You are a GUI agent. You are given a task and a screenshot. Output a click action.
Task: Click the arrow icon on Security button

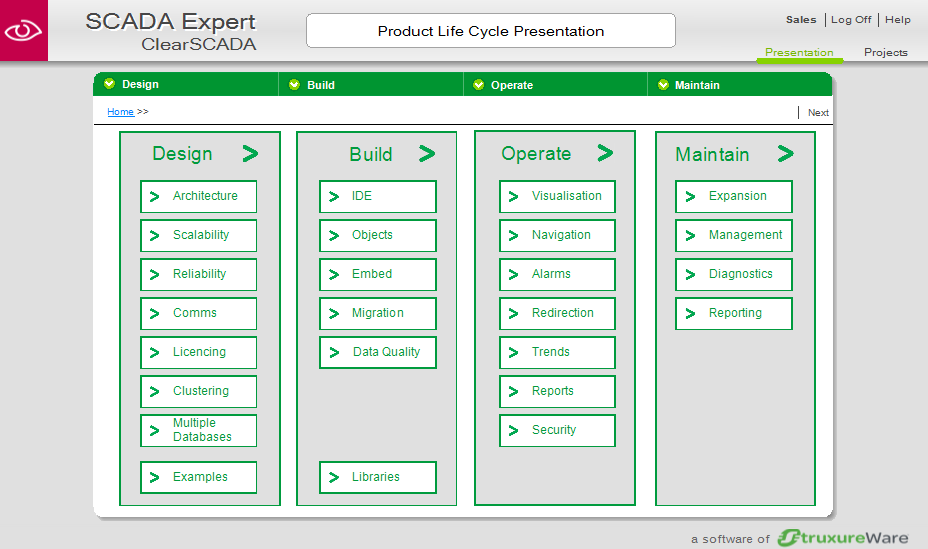click(514, 431)
